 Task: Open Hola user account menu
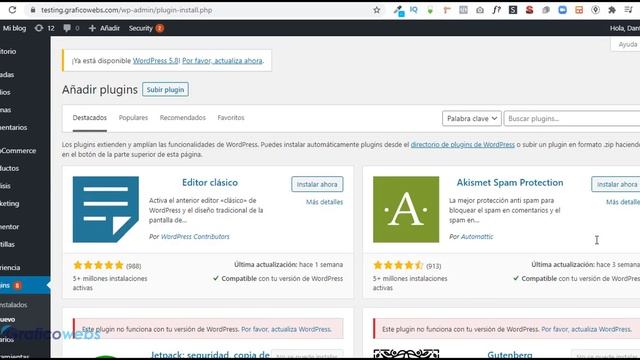click(624, 28)
